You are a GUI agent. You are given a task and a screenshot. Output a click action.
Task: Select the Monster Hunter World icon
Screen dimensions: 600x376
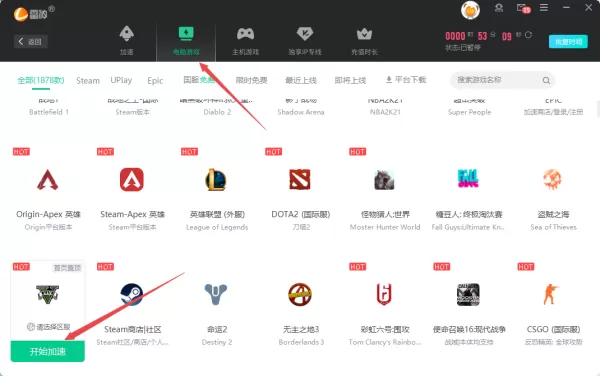pyautogui.click(x=384, y=180)
